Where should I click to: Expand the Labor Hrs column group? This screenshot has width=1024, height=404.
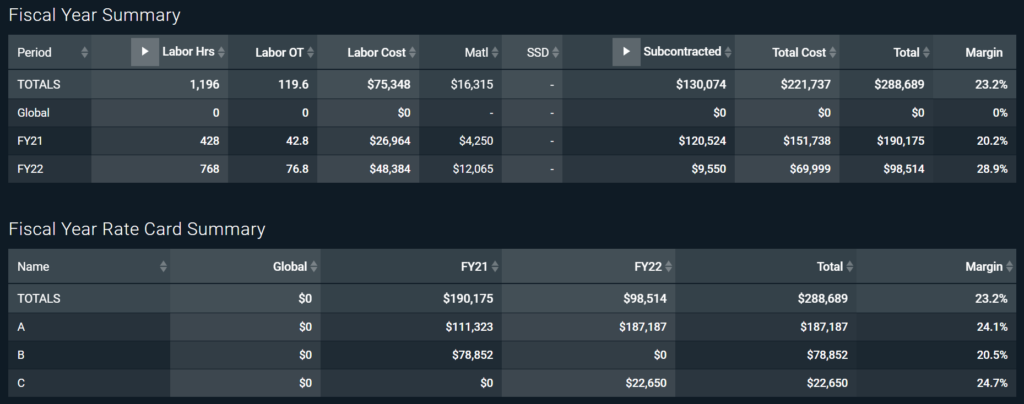click(x=145, y=51)
